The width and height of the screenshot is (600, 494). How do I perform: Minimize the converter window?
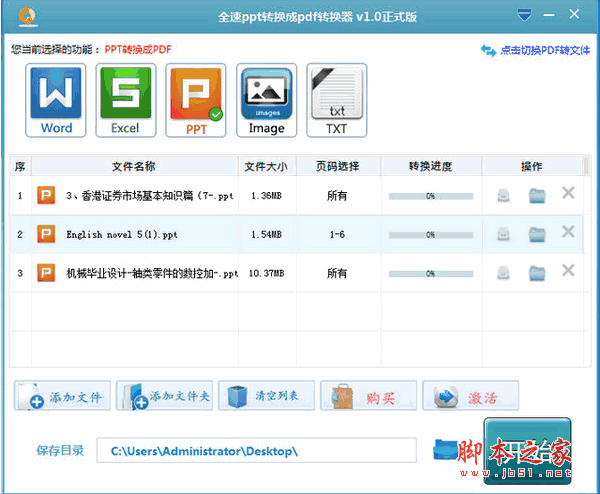click(549, 15)
